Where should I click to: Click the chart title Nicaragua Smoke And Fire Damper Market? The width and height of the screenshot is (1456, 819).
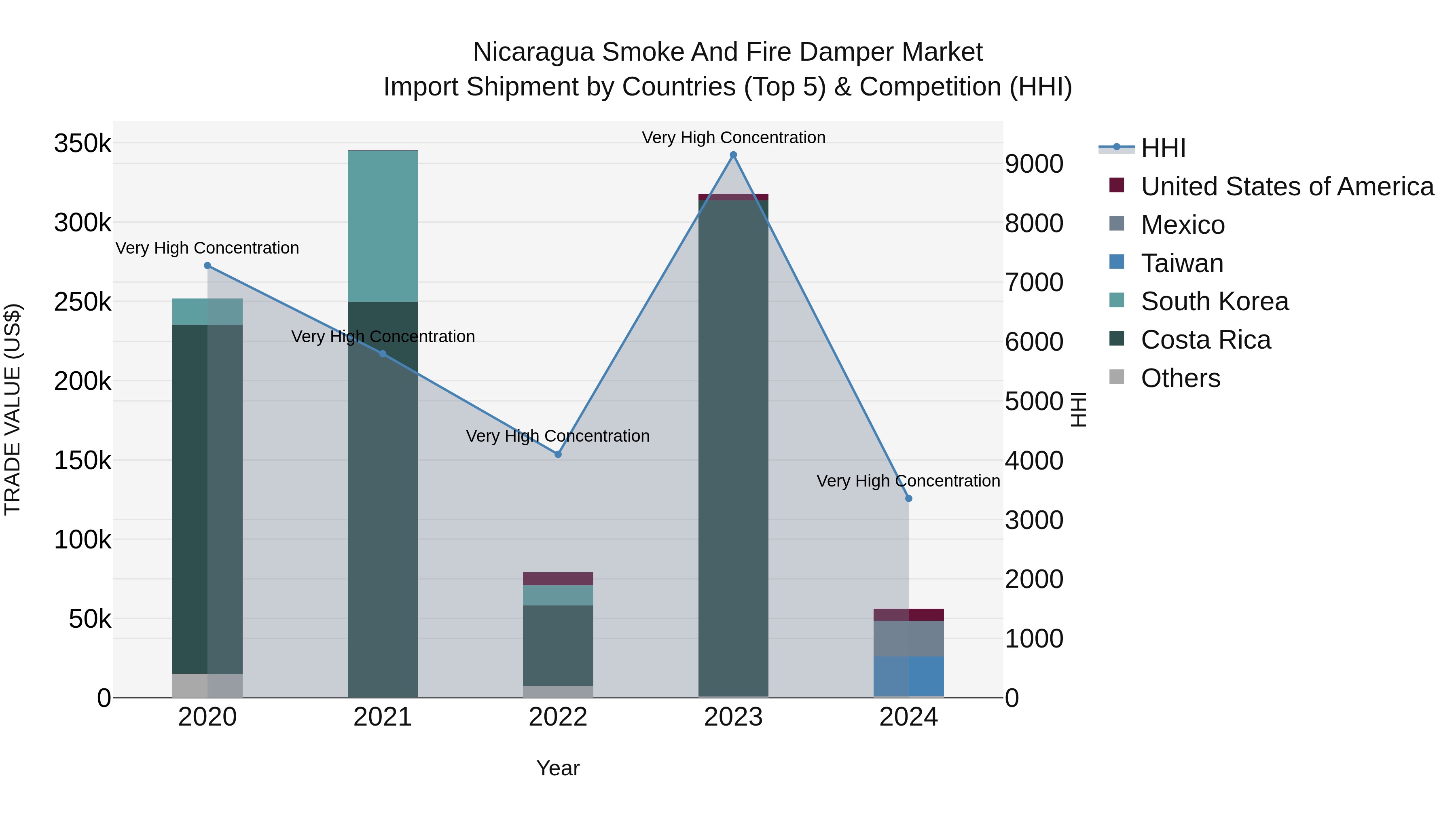728,52
